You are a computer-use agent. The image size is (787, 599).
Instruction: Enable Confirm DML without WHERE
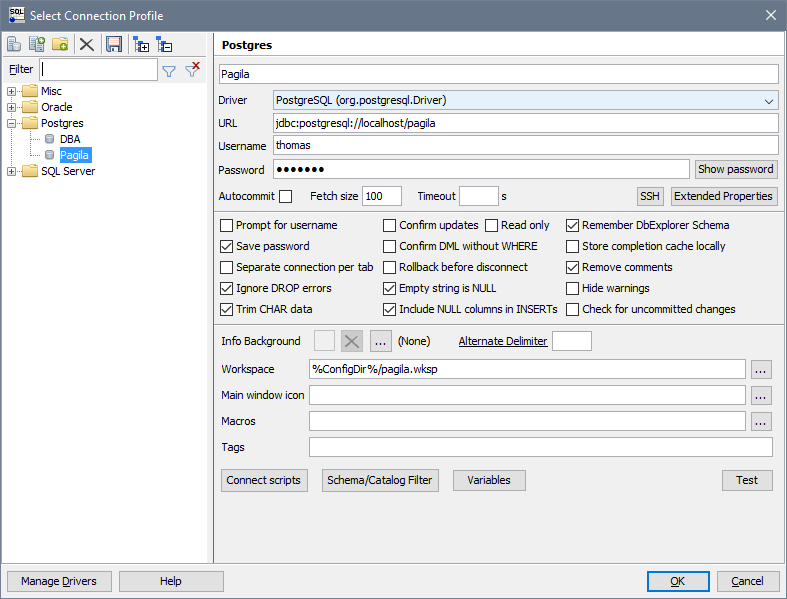389,247
